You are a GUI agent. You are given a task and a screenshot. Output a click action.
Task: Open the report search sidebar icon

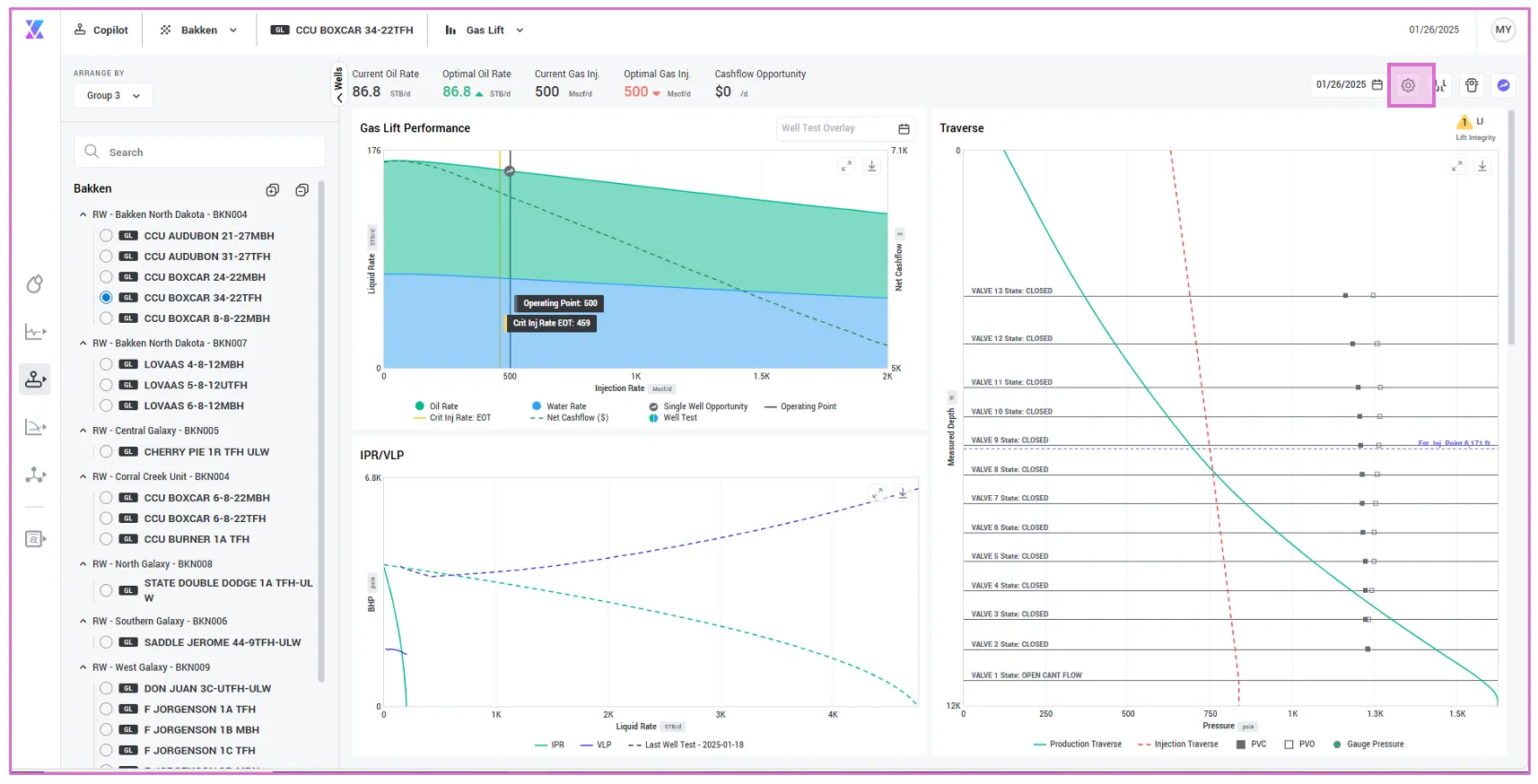click(x=35, y=539)
